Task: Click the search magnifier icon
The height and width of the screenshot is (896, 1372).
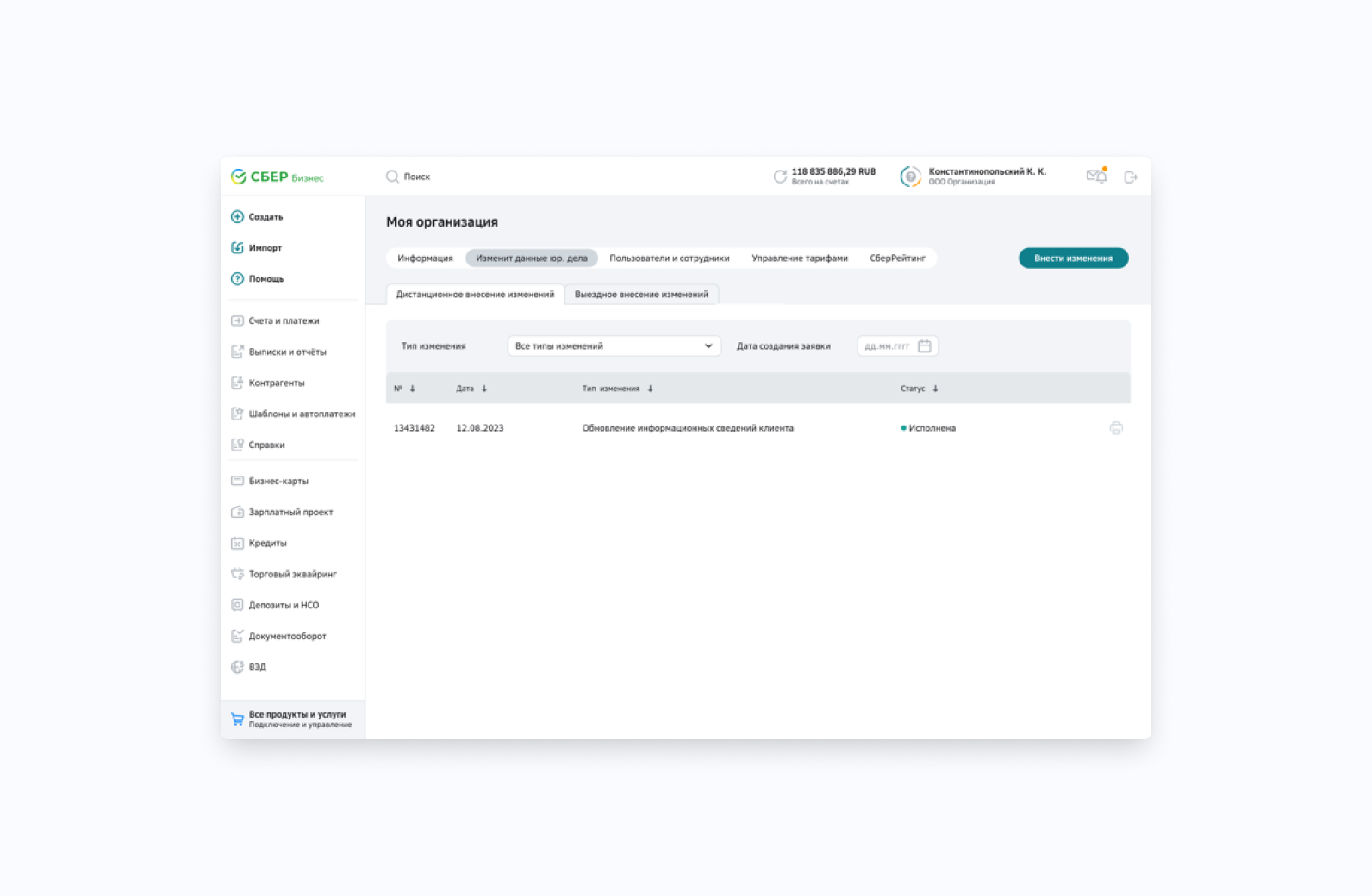Action: pyautogui.click(x=392, y=177)
